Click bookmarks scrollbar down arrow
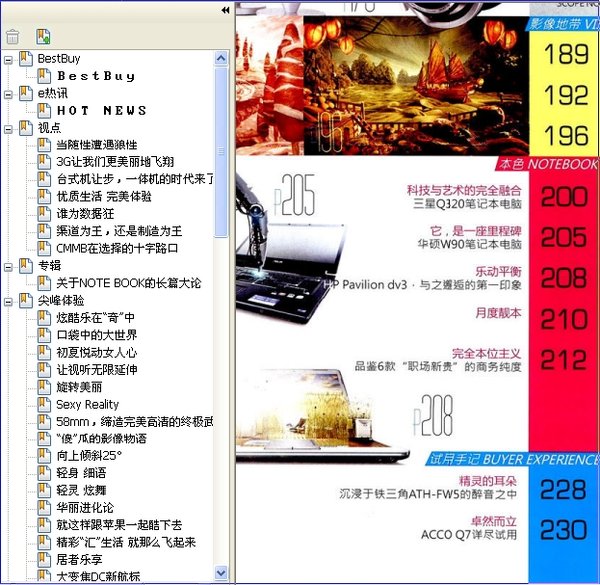The width and height of the screenshot is (600, 585). click(x=221, y=573)
